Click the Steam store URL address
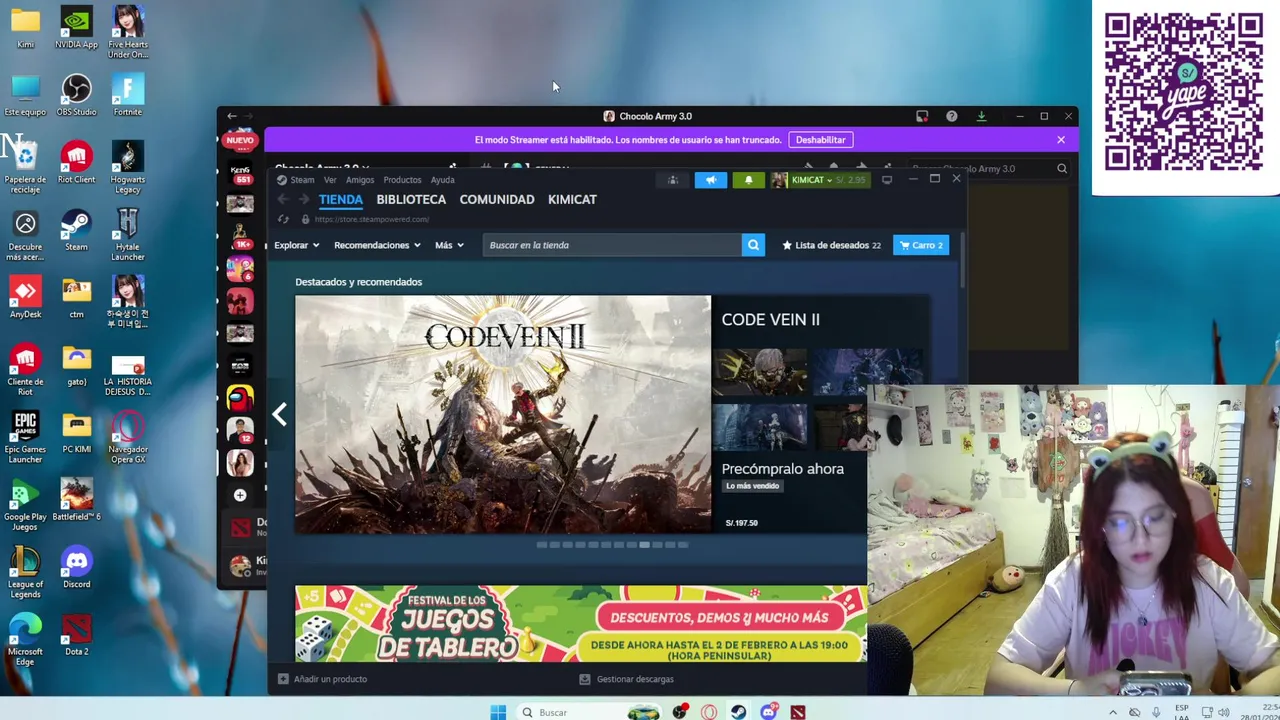1280x720 pixels. click(x=371, y=219)
